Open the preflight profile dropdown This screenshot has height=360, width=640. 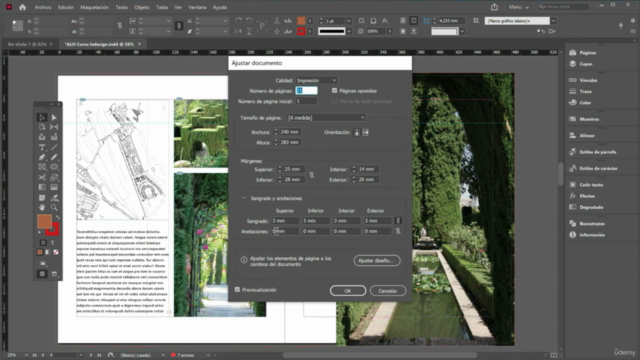[162, 355]
